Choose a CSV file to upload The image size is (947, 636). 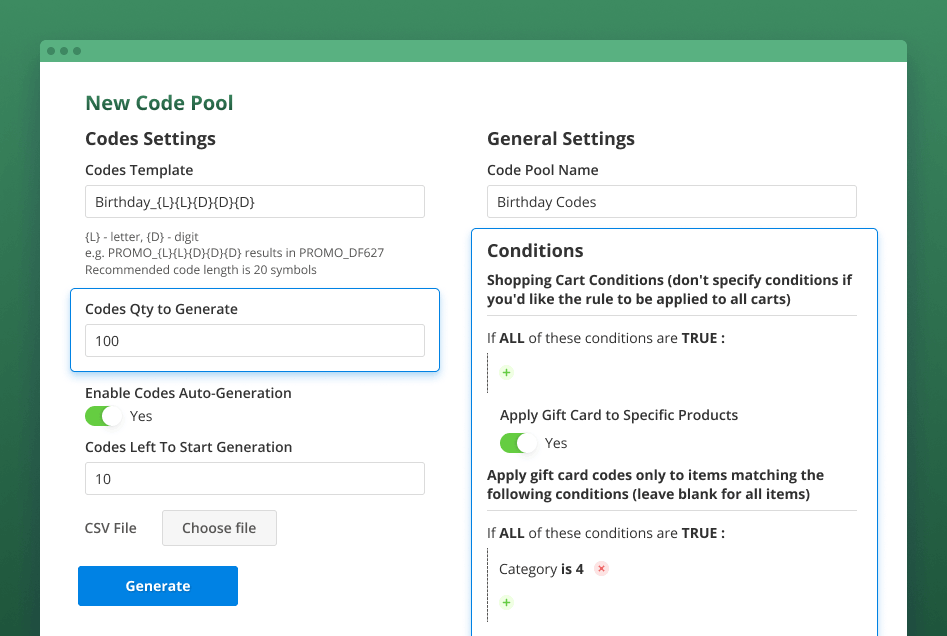click(219, 528)
